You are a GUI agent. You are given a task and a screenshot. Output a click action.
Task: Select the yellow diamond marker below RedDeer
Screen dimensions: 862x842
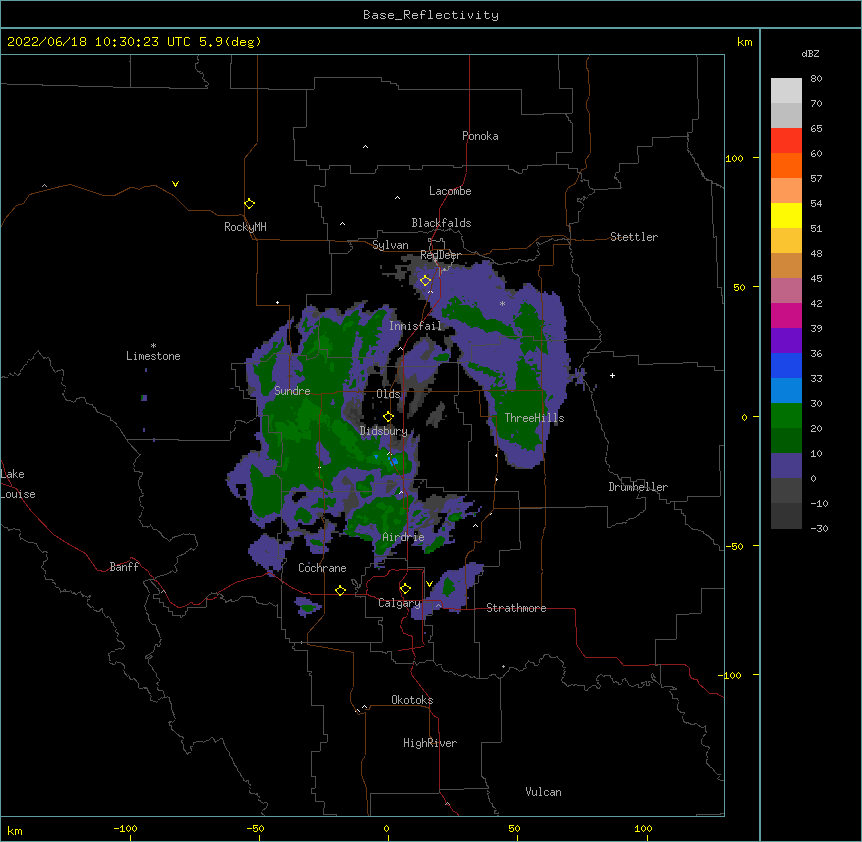[x=426, y=281]
